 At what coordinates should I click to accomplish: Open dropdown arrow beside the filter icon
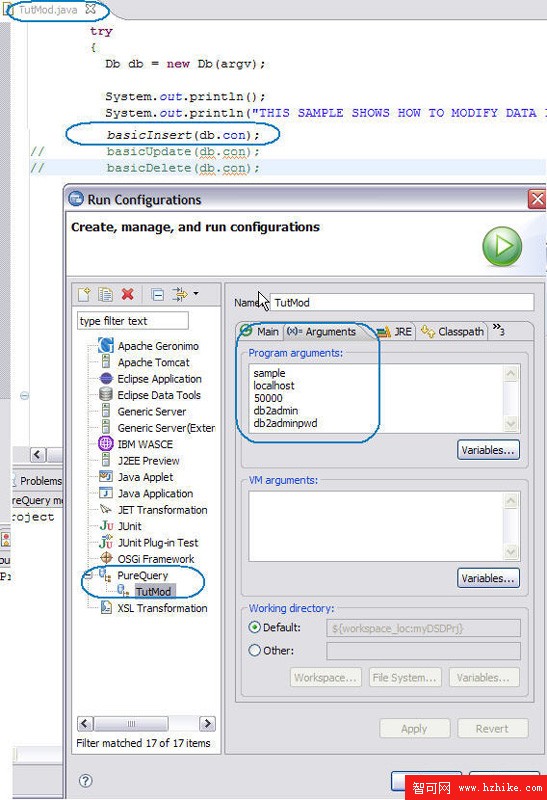point(196,294)
